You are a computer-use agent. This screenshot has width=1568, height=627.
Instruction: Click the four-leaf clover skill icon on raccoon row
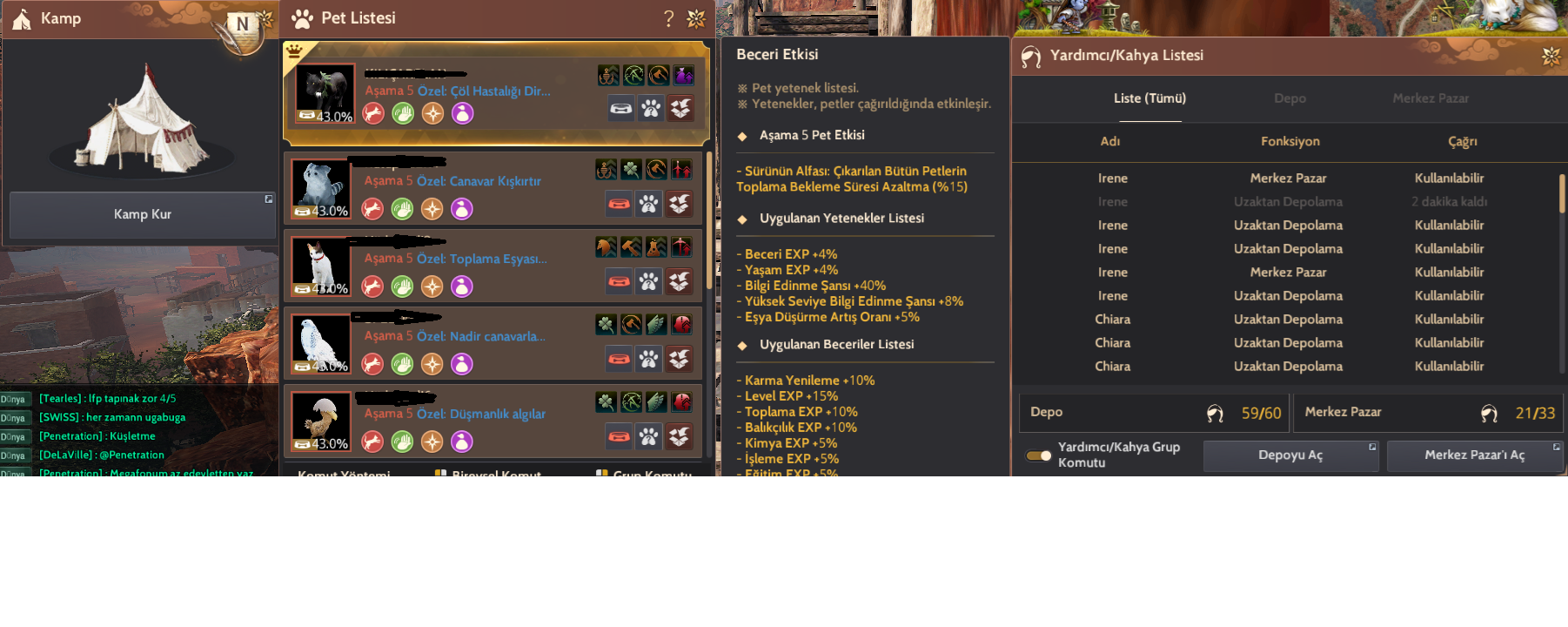[x=631, y=169]
